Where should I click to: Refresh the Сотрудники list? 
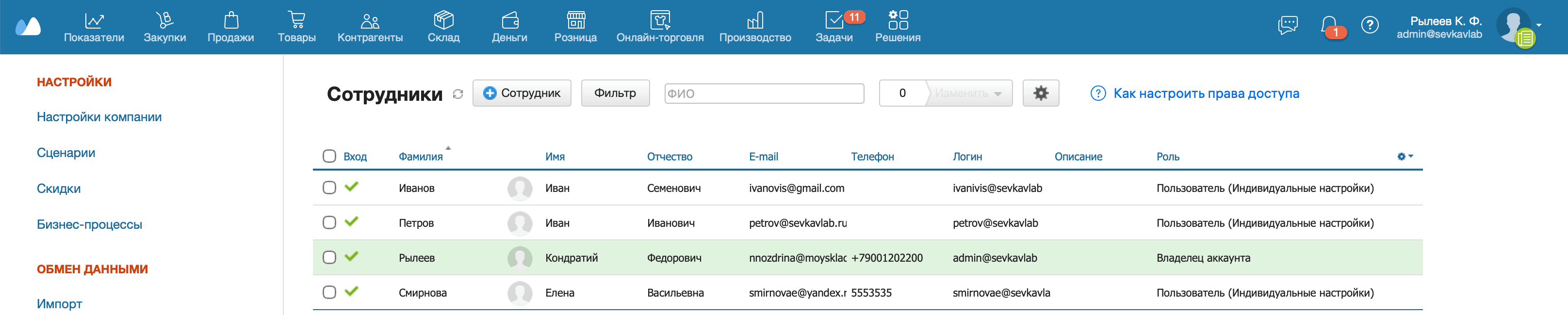click(458, 94)
